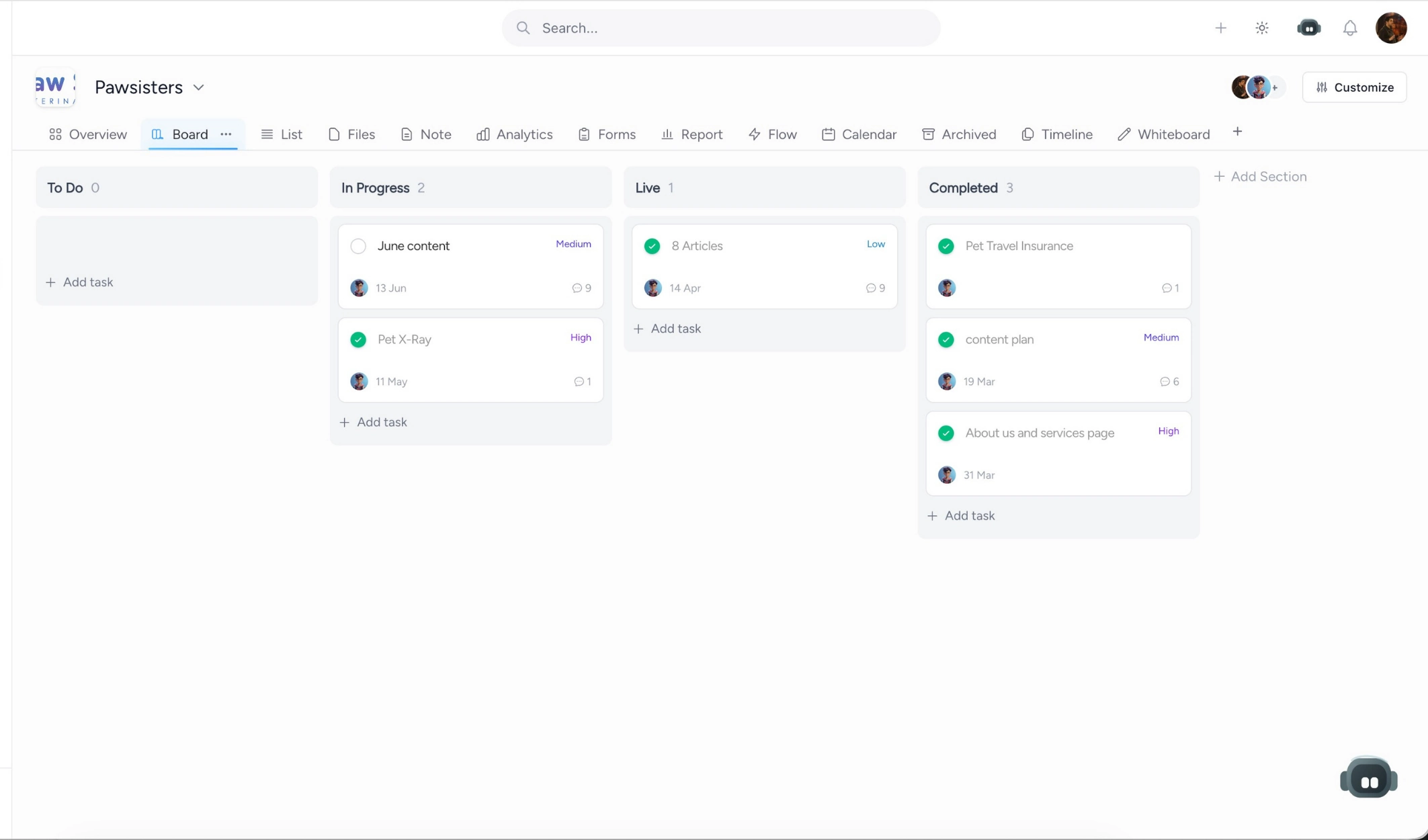Uncheck the 8 Articles task
Image resolution: width=1428 pixels, height=840 pixels.
click(x=652, y=246)
